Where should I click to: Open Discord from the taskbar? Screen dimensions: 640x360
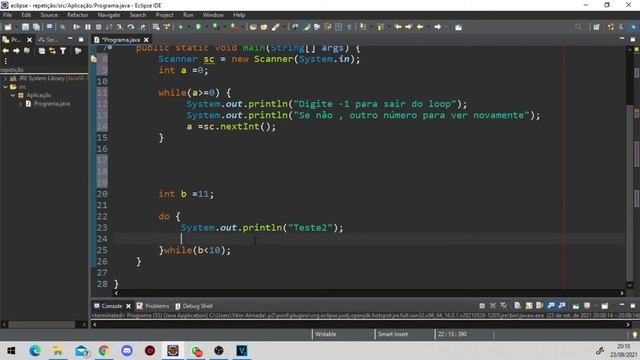[x=127, y=350]
